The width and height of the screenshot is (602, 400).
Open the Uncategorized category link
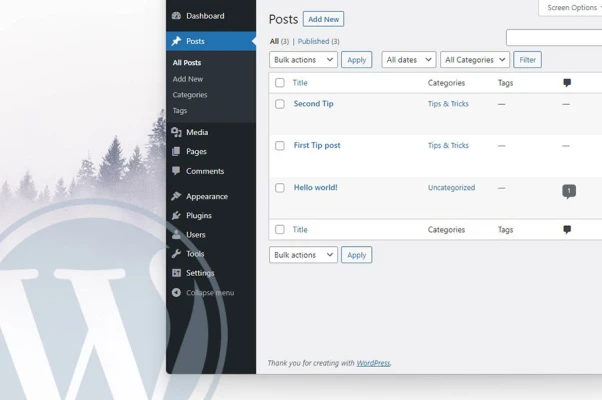(x=452, y=188)
